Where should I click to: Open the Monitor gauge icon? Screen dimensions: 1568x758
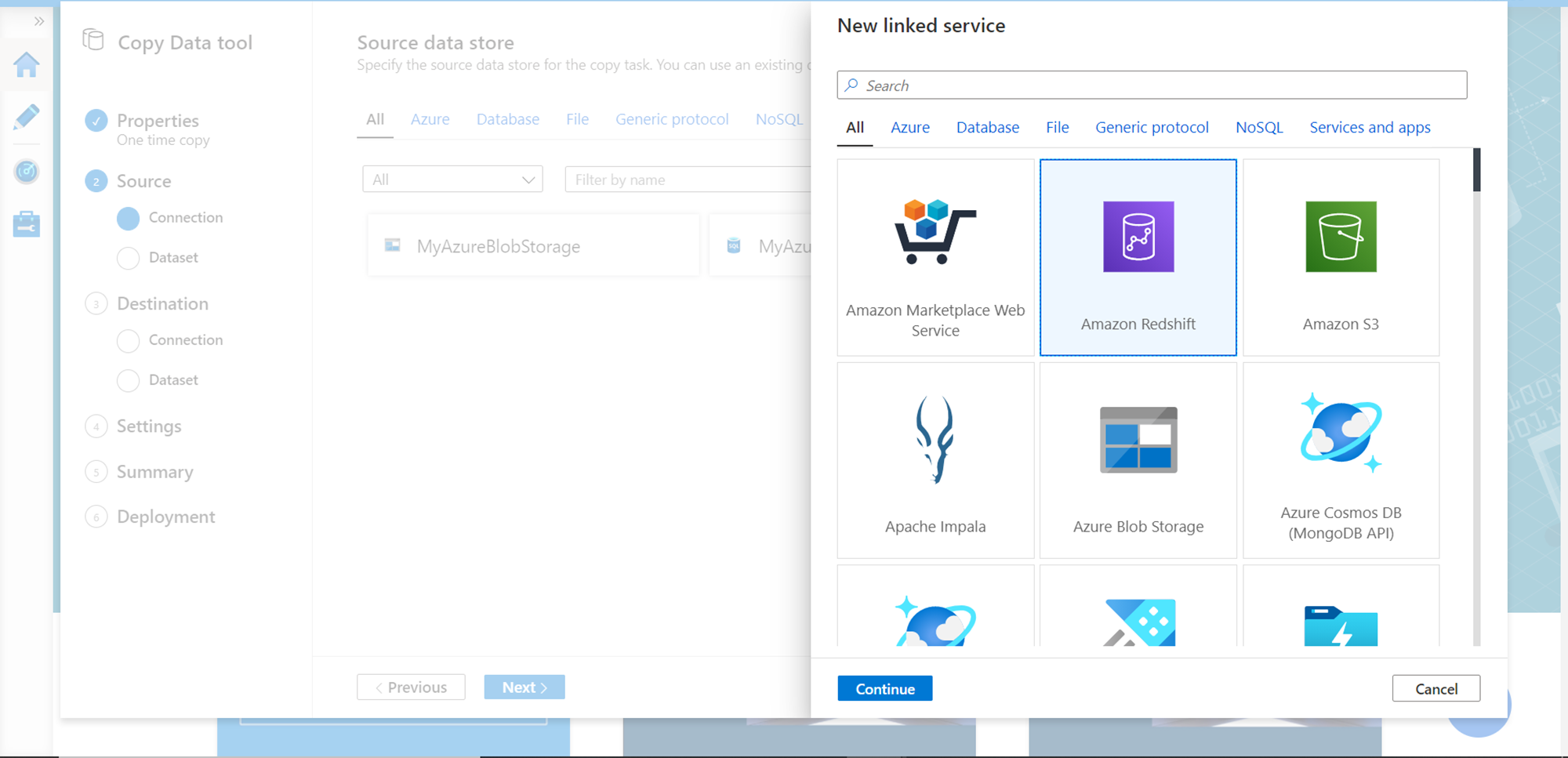pos(26,171)
